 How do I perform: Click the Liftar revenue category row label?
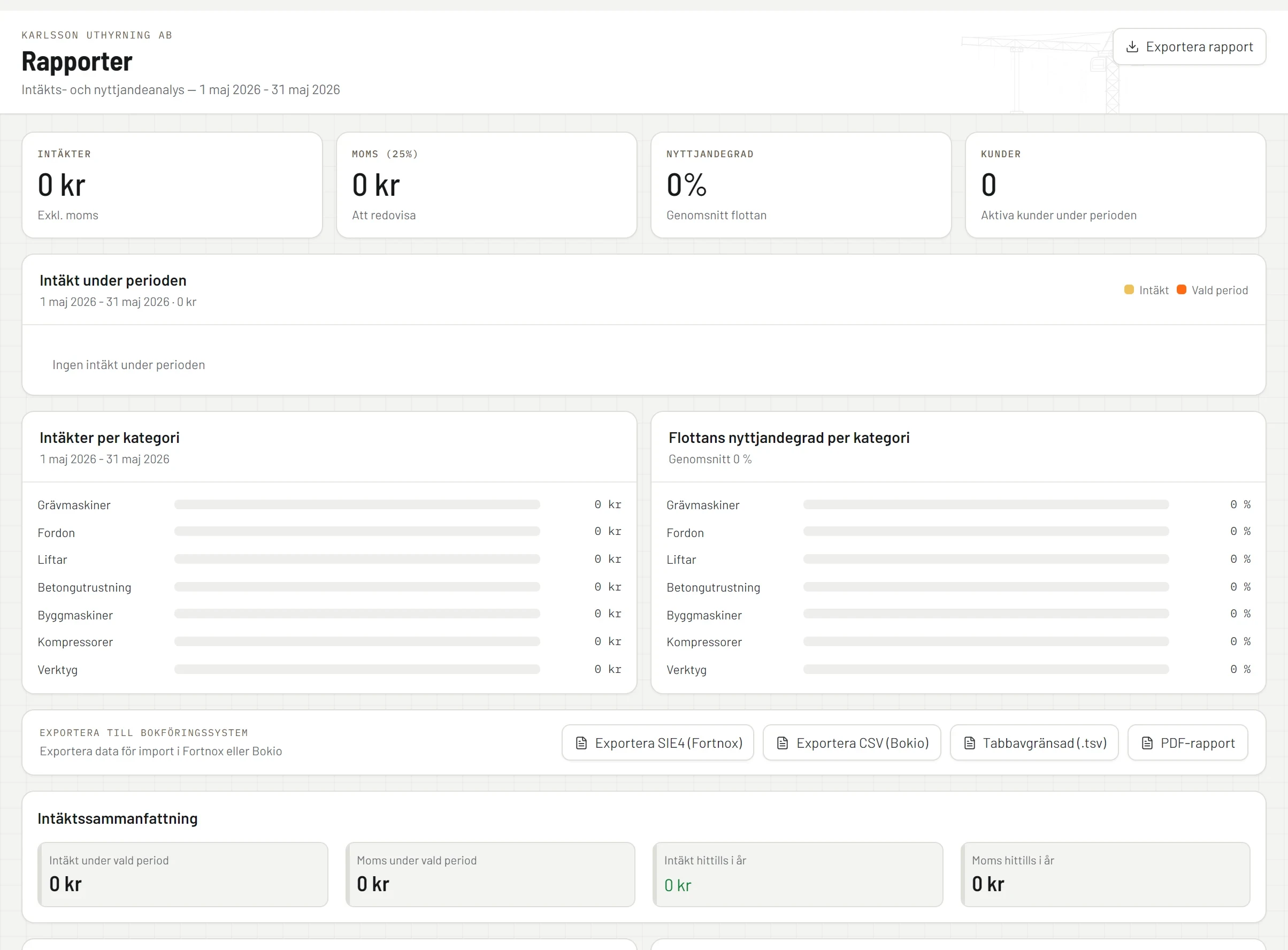point(52,560)
